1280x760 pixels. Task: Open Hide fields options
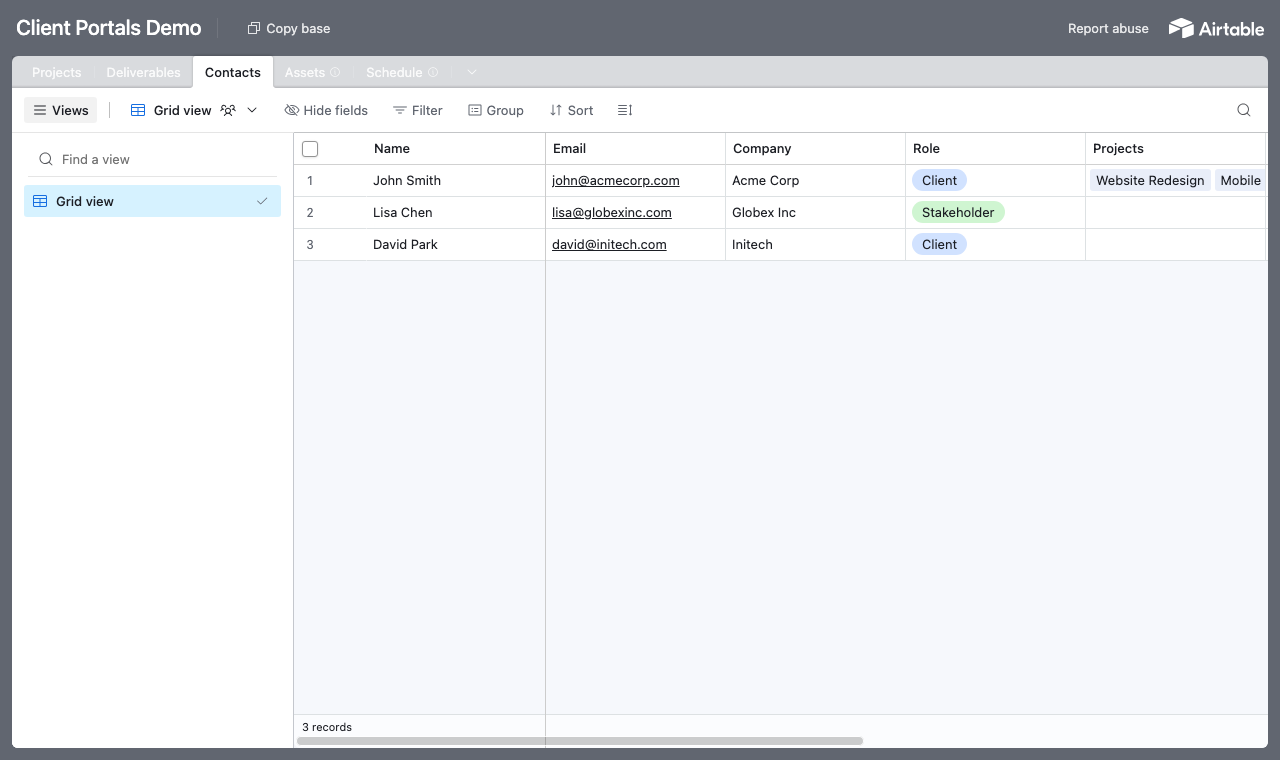[326, 110]
